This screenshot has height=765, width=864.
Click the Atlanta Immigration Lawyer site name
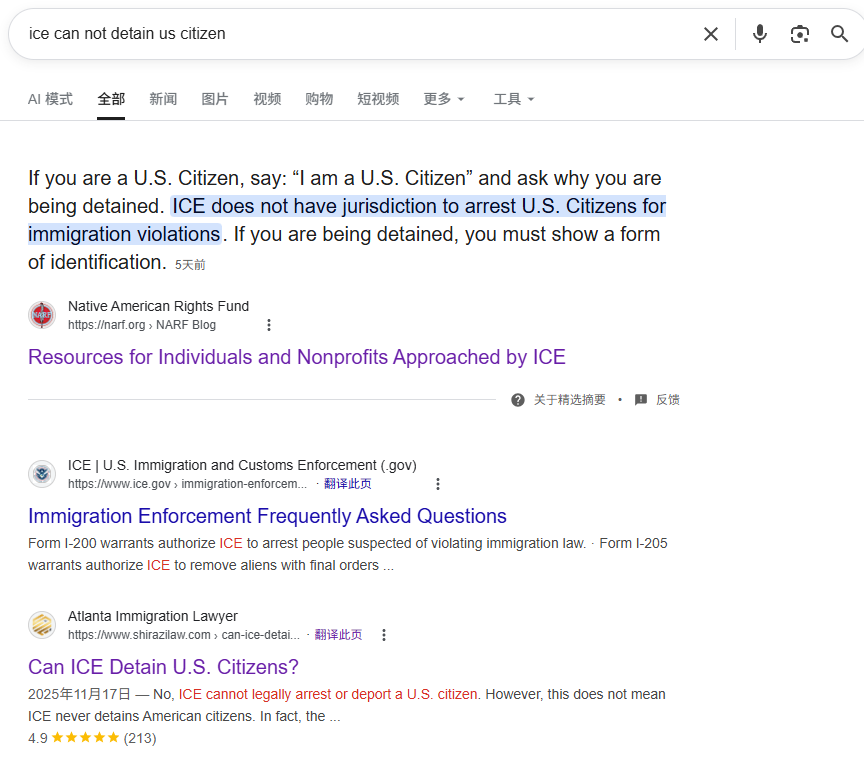[153, 616]
